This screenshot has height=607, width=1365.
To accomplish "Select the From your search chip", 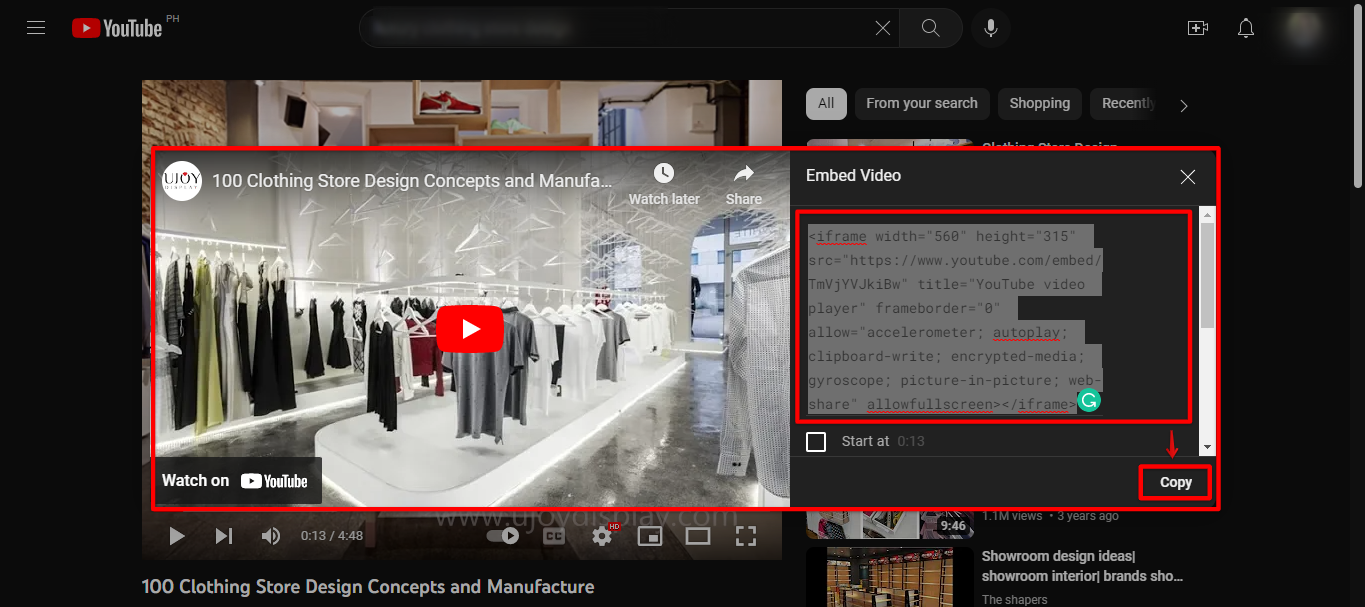I will 921,103.
